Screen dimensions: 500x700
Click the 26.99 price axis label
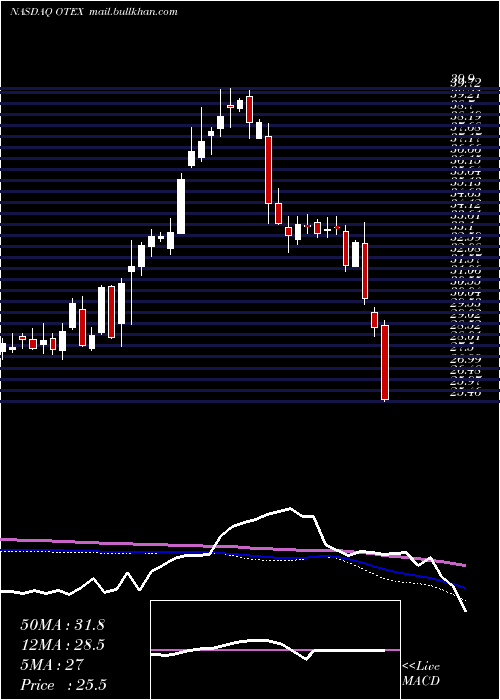pos(466,360)
